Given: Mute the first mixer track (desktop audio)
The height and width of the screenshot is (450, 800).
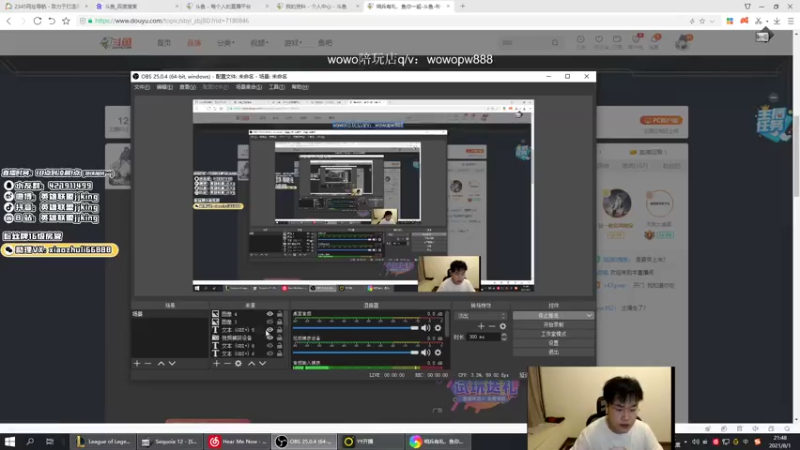Looking at the screenshot, I should click(426, 328).
